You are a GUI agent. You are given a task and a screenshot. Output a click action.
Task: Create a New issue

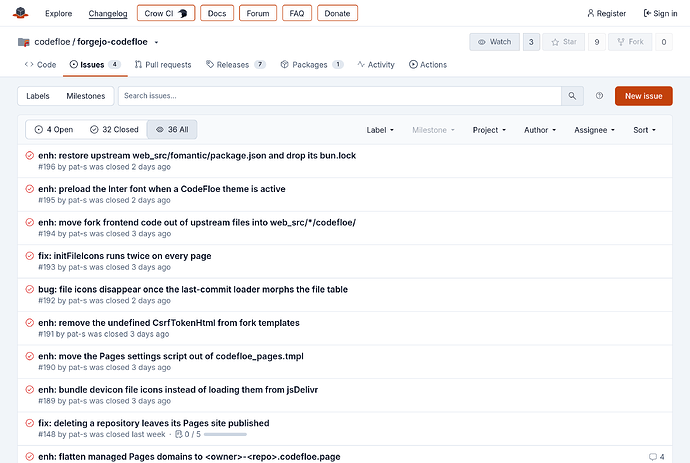coord(643,96)
